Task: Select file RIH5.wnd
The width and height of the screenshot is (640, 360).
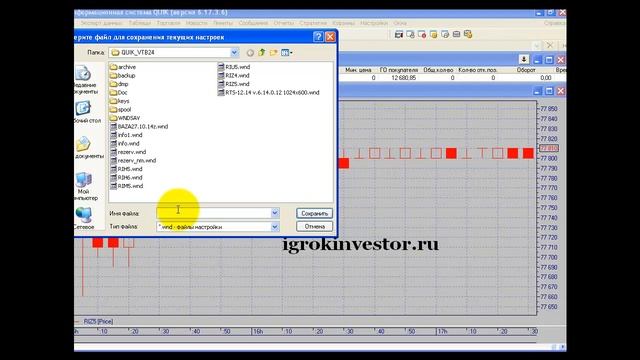Action: 126,169
